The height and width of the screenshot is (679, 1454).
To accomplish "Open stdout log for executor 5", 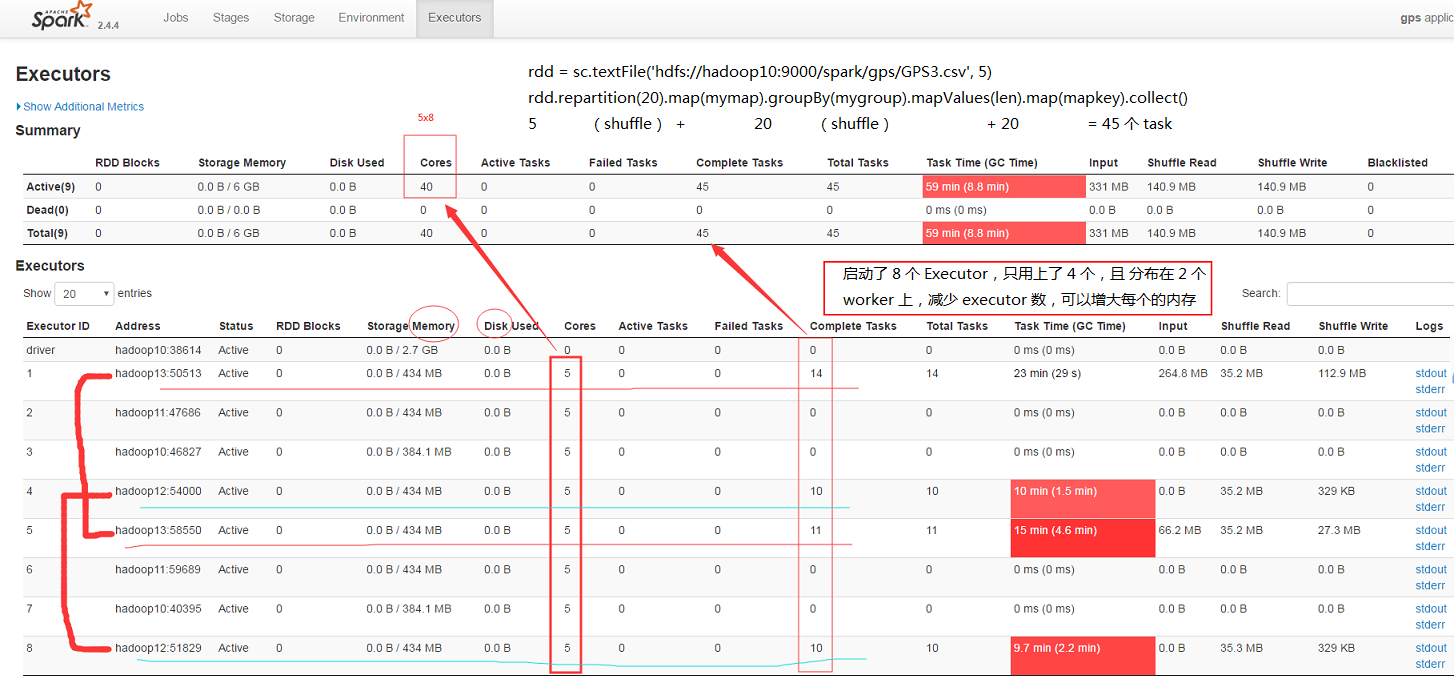I will point(1431,530).
